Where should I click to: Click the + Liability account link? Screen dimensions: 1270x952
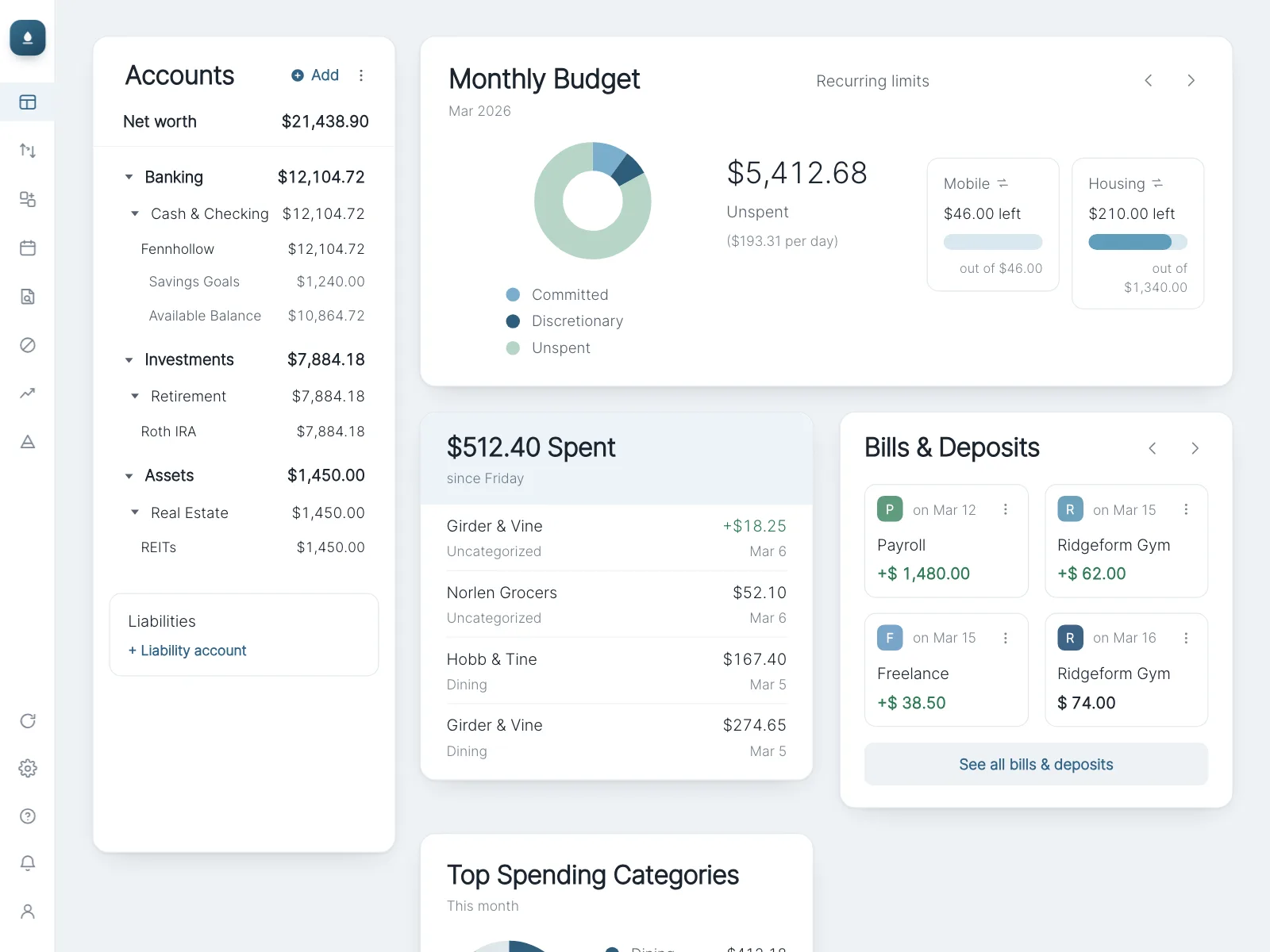(187, 651)
